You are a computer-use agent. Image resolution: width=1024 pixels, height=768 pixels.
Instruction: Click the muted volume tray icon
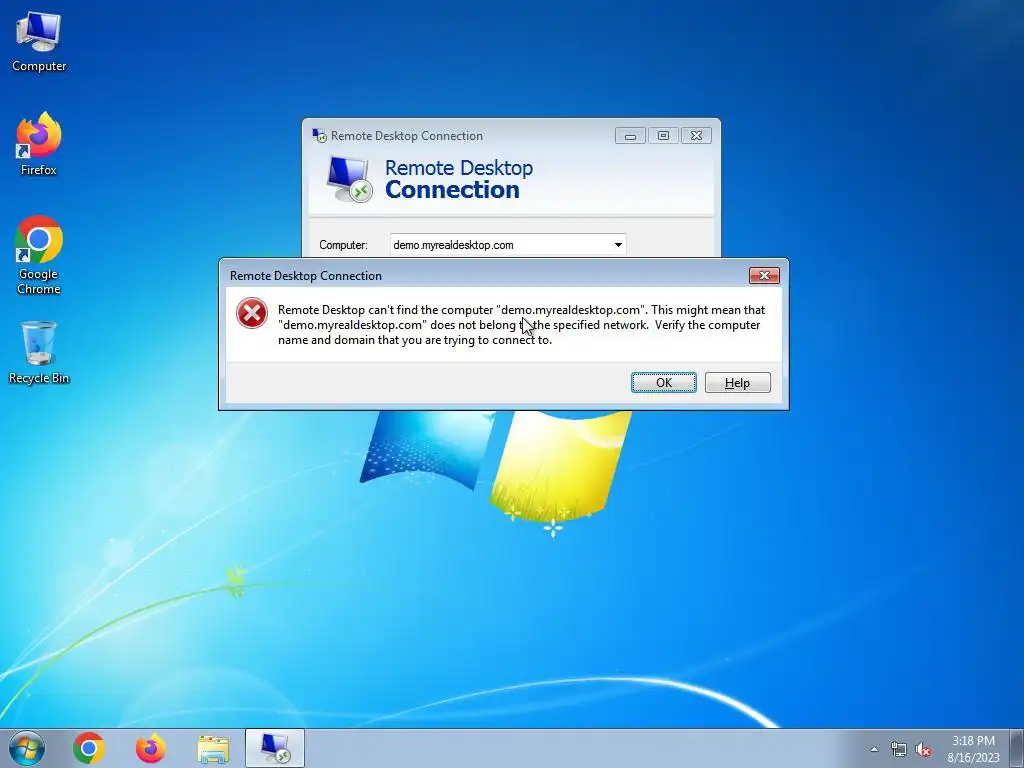[x=923, y=749]
